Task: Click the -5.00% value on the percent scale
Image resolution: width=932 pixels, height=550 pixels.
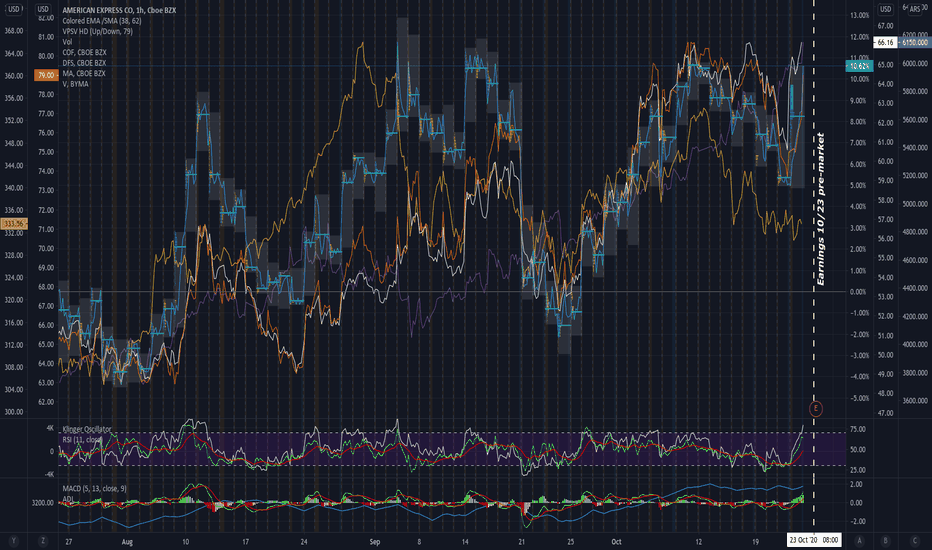Action: pos(859,398)
